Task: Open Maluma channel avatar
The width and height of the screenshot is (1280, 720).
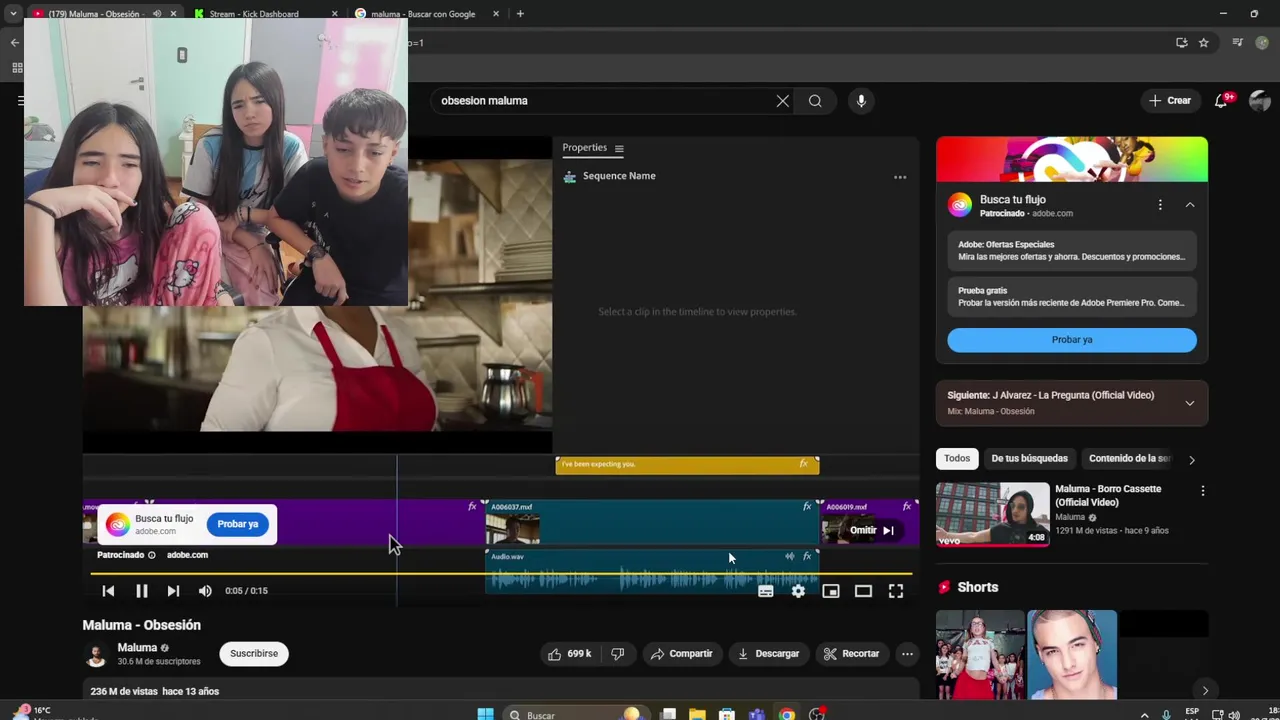Action: point(96,655)
